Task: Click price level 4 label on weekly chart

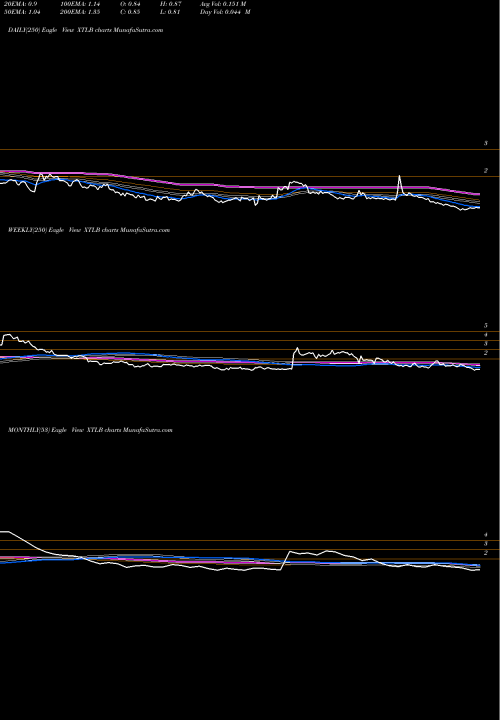Action: pos(485,335)
